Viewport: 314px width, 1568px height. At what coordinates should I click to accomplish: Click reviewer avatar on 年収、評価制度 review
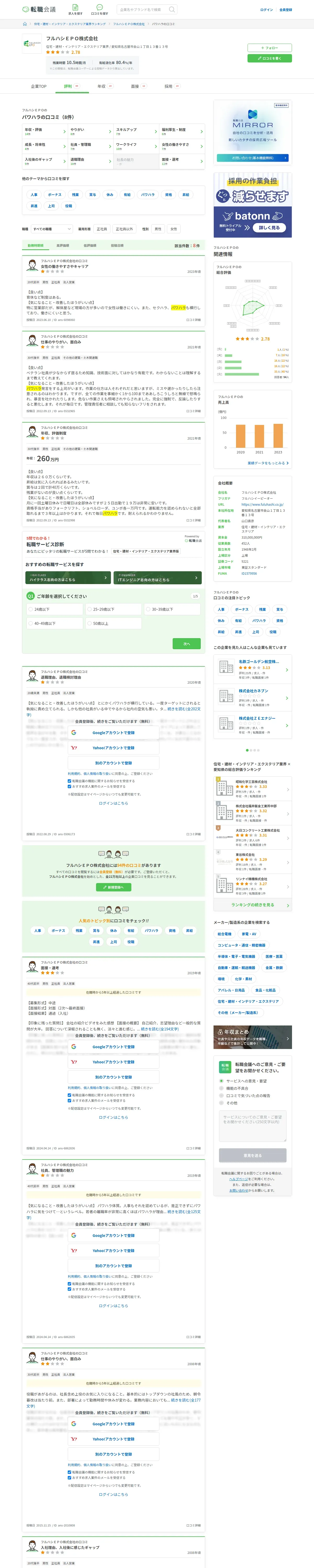(32, 433)
